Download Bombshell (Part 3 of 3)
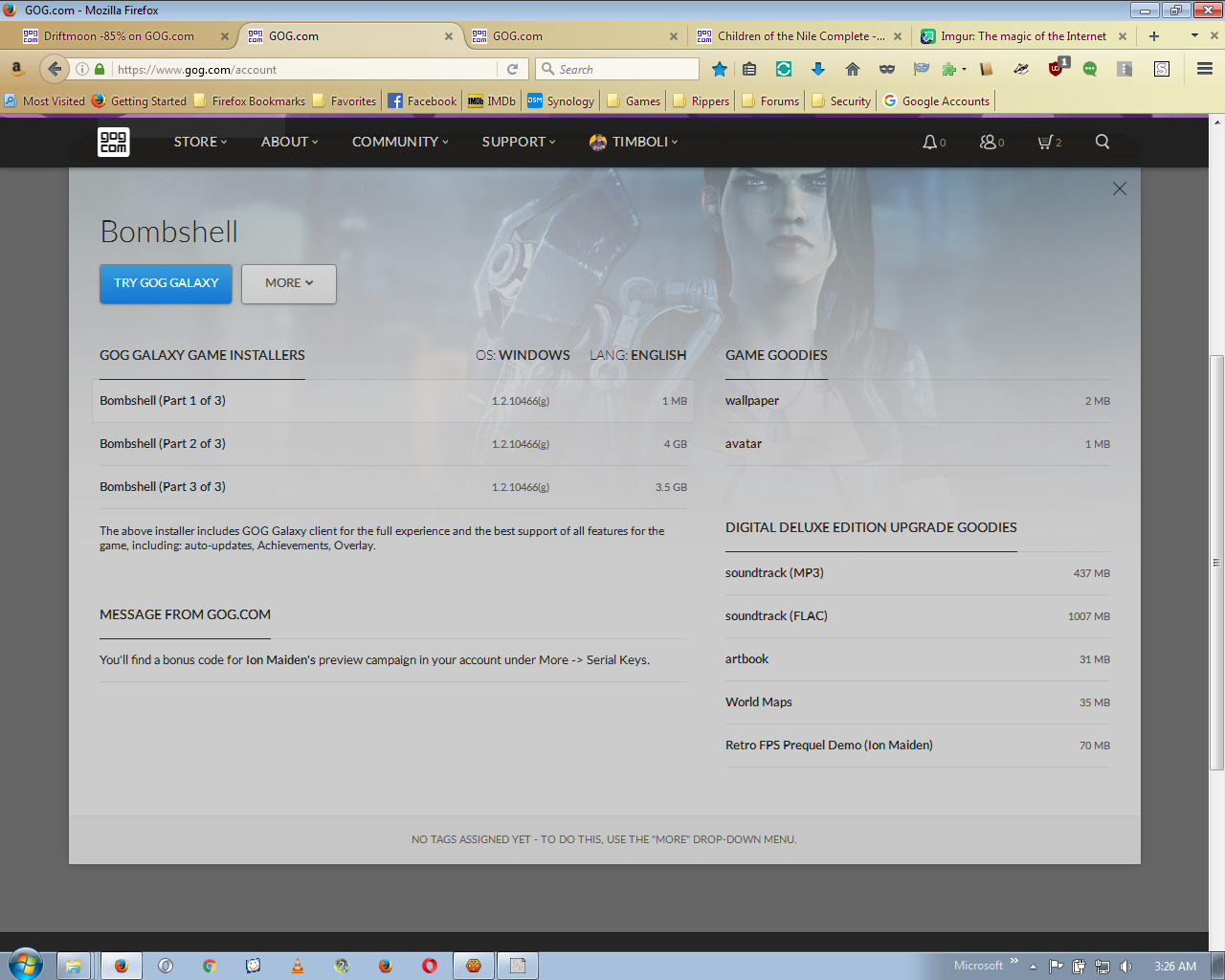The width and height of the screenshot is (1225, 980). 393,487
